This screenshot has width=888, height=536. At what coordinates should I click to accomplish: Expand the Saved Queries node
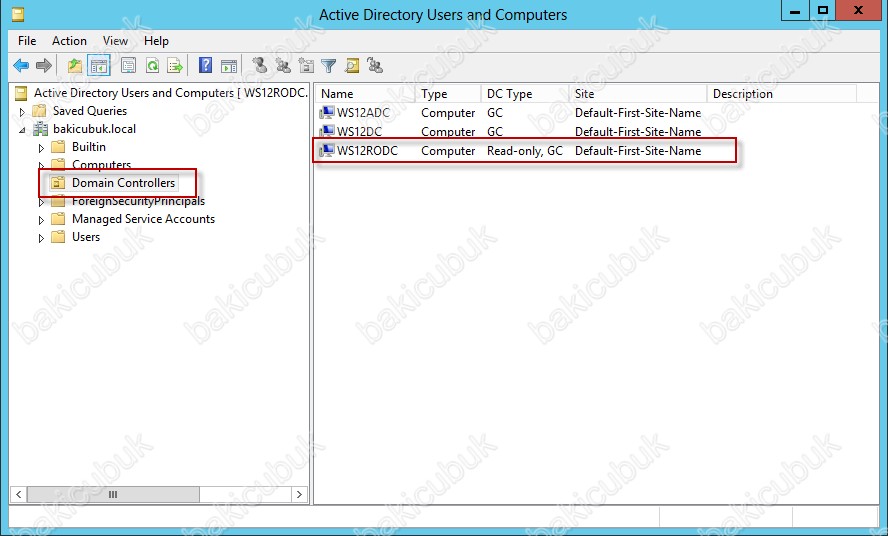pyautogui.click(x=22, y=112)
